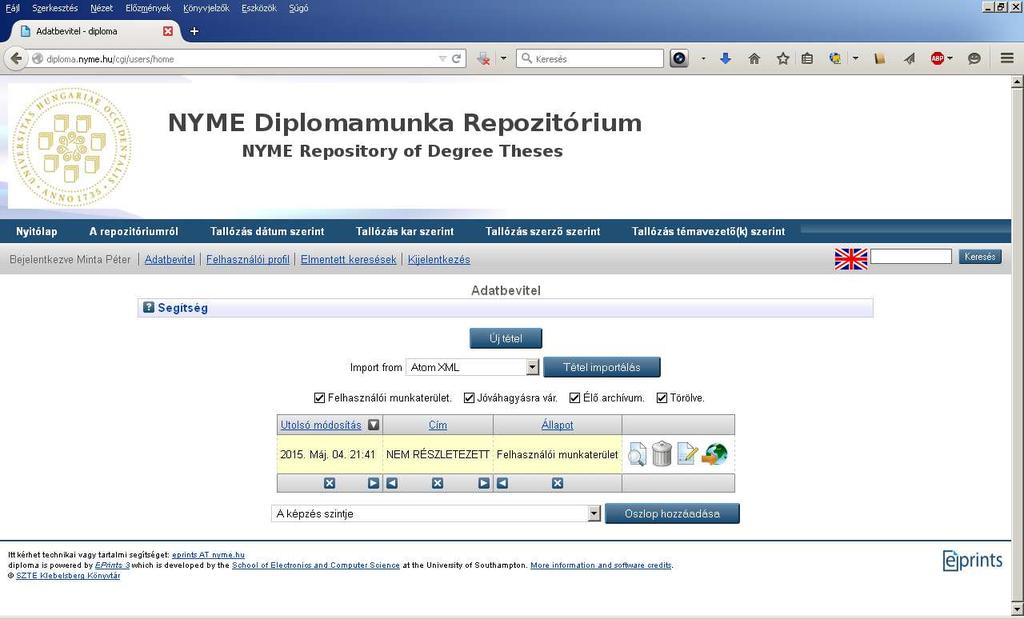
Task: Remove the Cím column with its X icon
Action: pyautogui.click(x=437, y=483)
